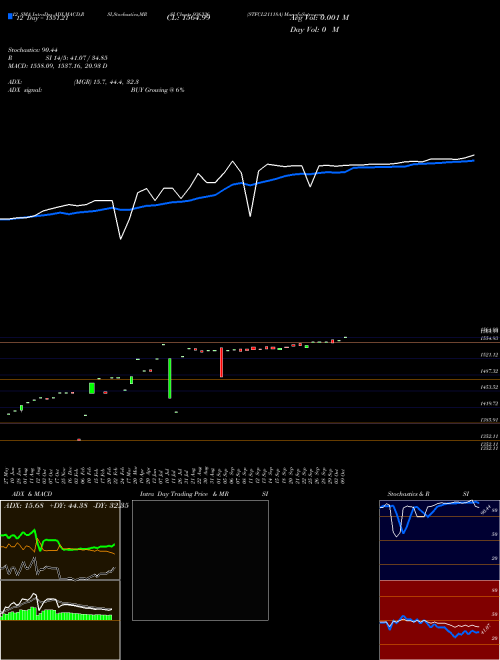Click the '(MGR) 15.7, 44.4, 32.3' ADX values
Image resolution: width=500 pixels, height=660 pixels.
[x=106, y=82]
